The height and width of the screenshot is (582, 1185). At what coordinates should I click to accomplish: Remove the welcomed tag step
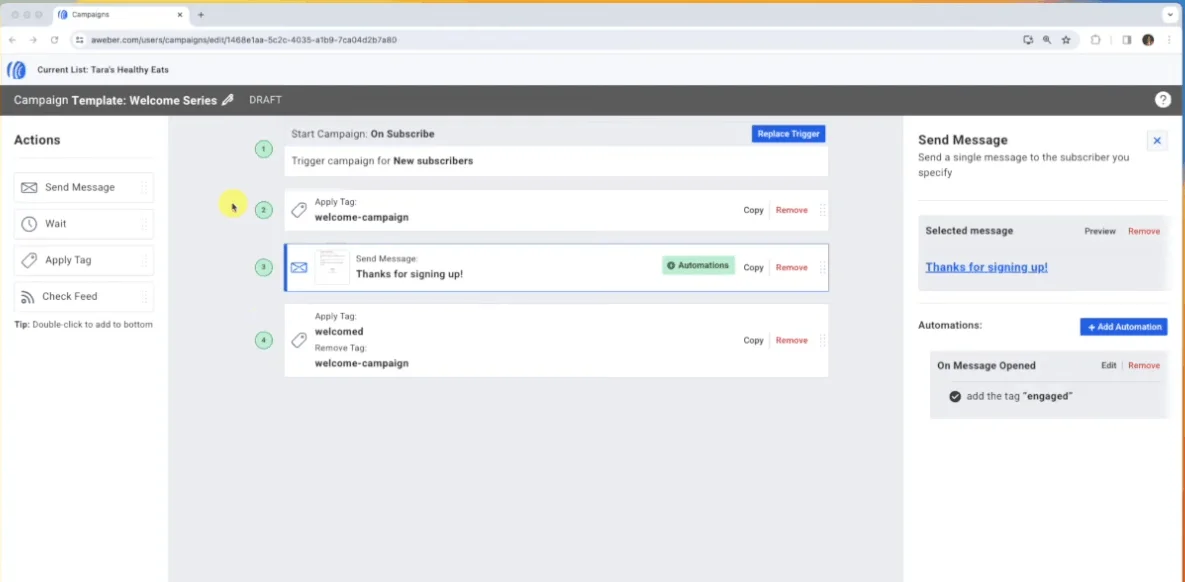click(x=791, y=340)
